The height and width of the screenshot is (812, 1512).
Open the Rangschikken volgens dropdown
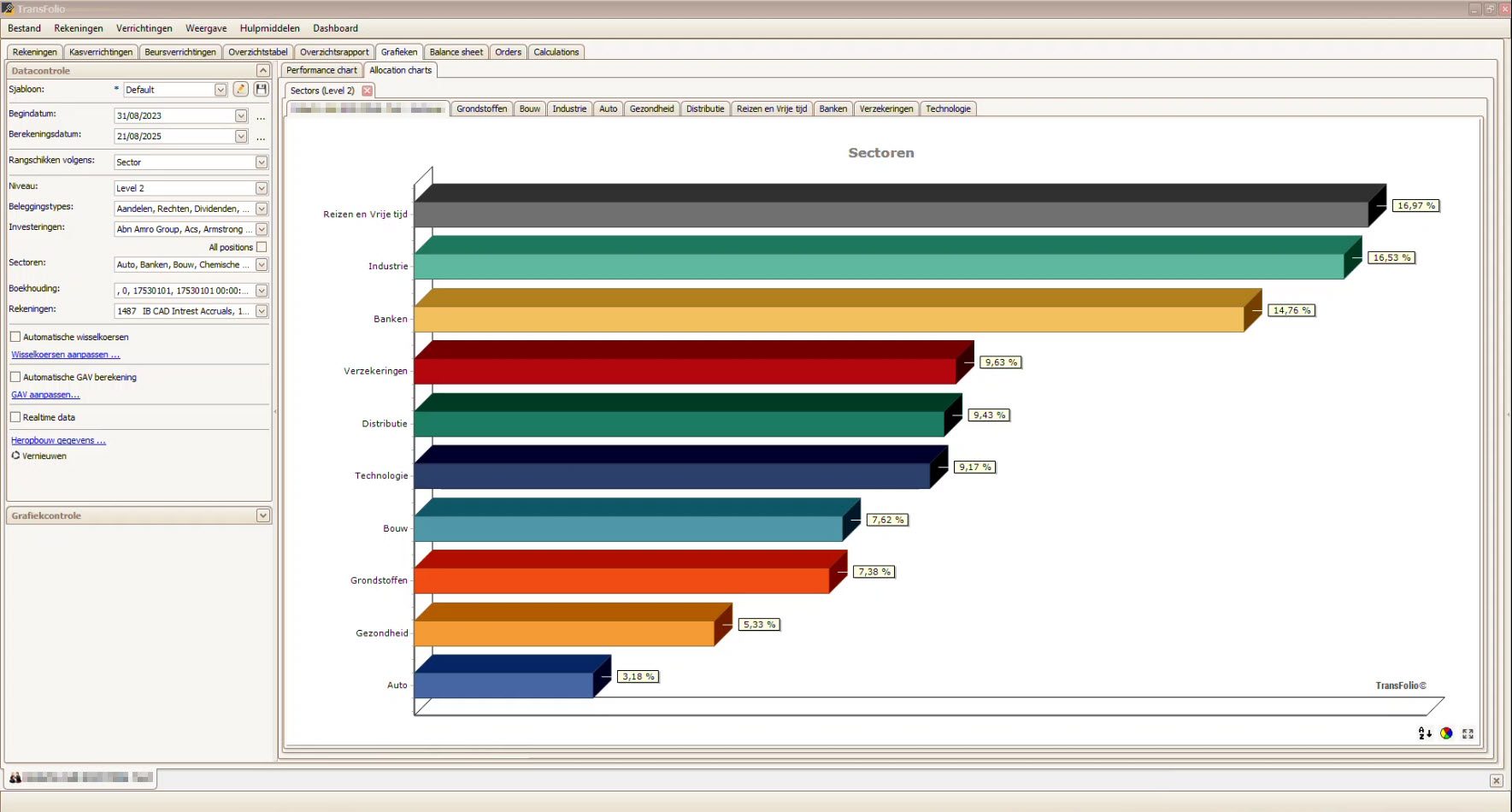[x=262, y=162]
